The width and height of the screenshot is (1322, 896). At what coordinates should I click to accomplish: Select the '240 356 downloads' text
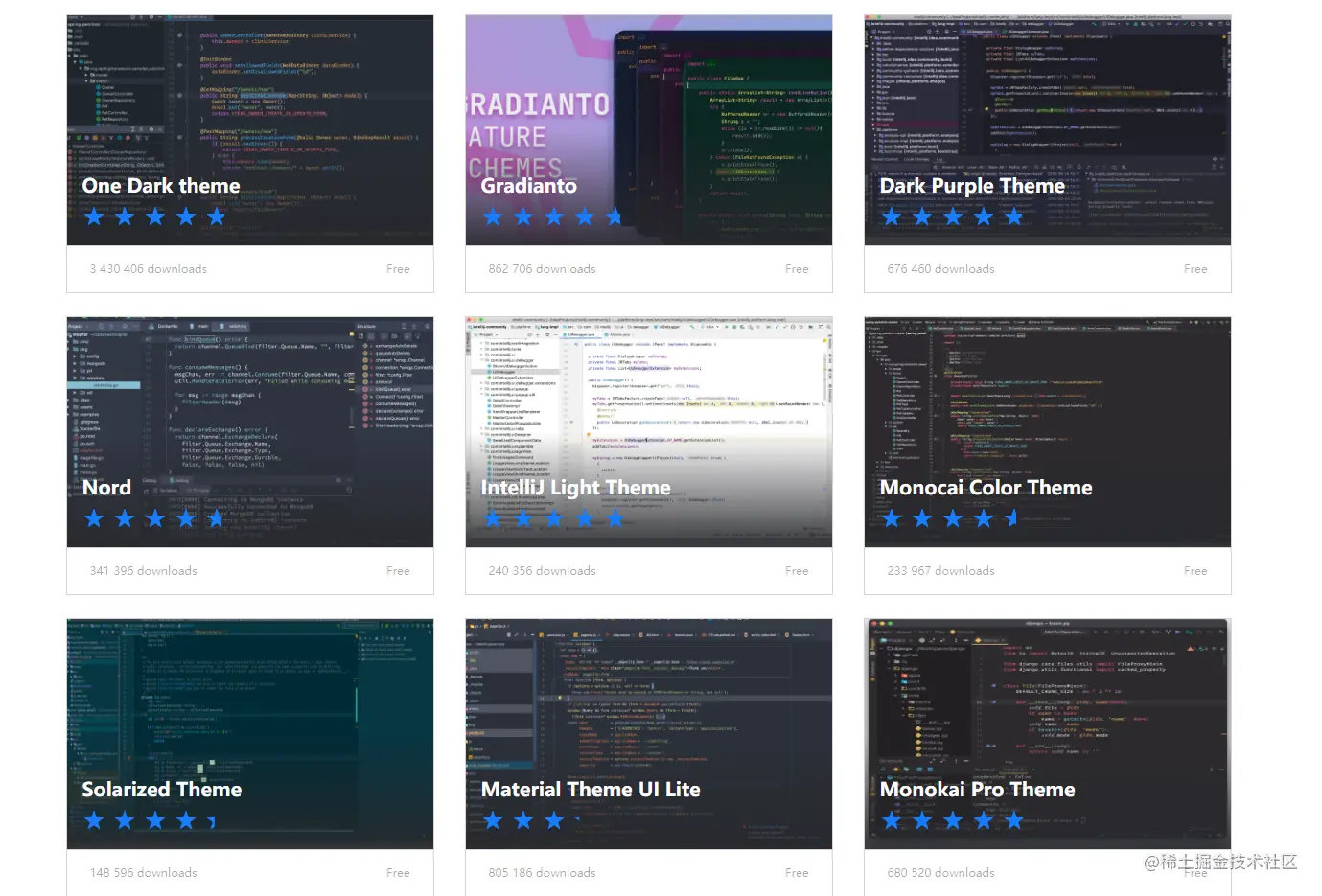(x=543, y=571)
